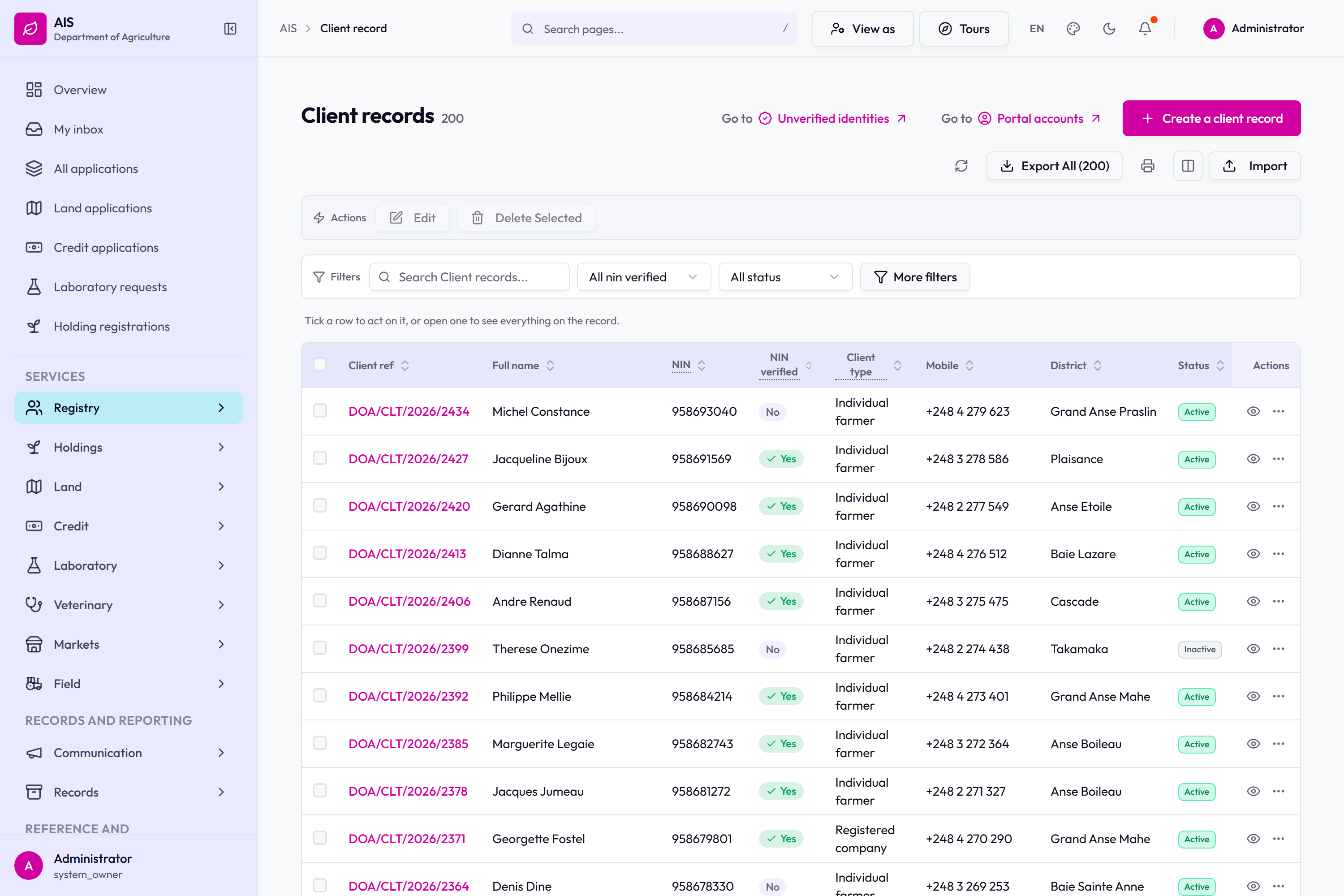1344x896 pixels.
Task: Open client DOA/CLT/2026/2413 link
Action: pos(407,554)
